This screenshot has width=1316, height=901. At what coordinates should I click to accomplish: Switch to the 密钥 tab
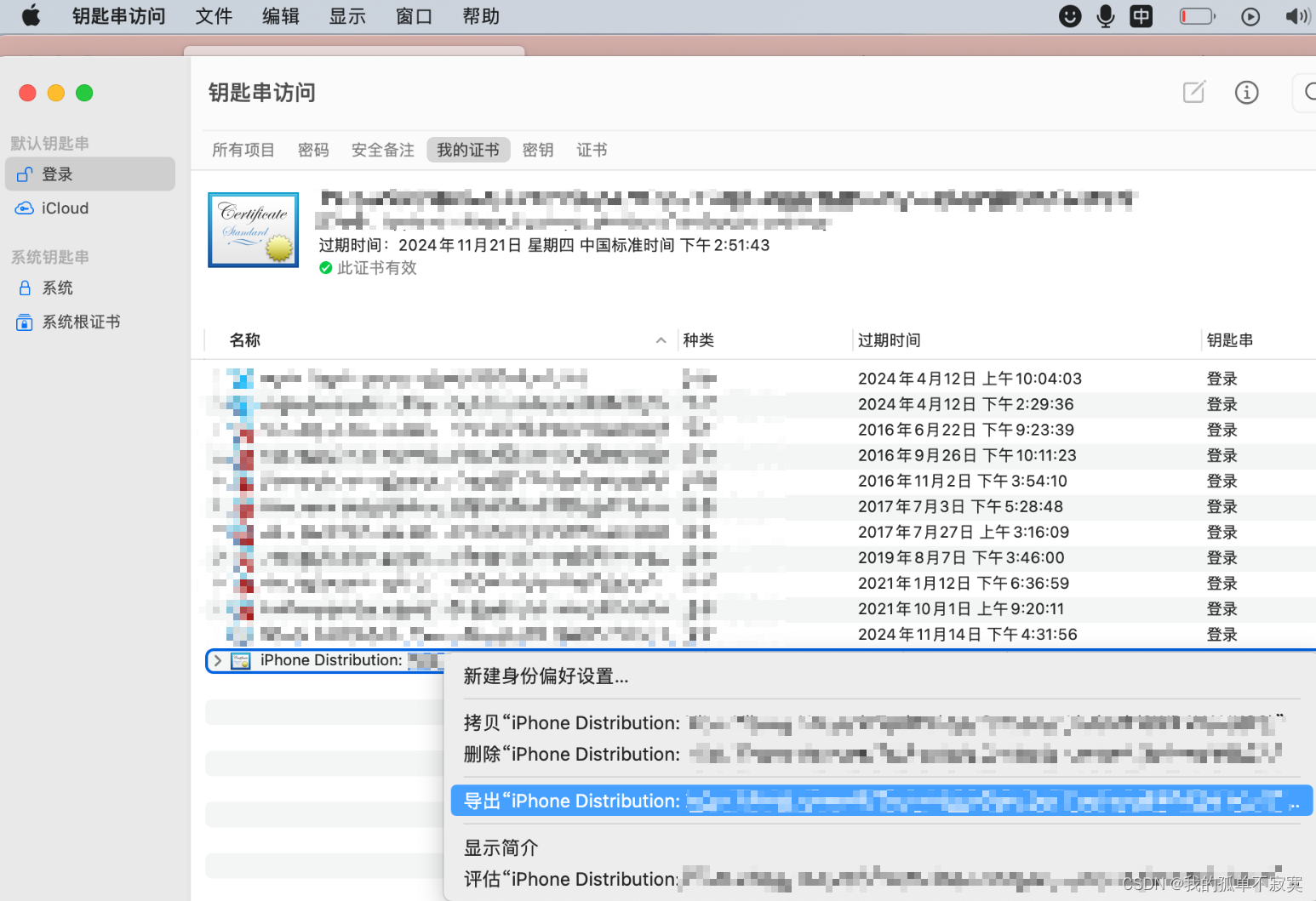538,150
